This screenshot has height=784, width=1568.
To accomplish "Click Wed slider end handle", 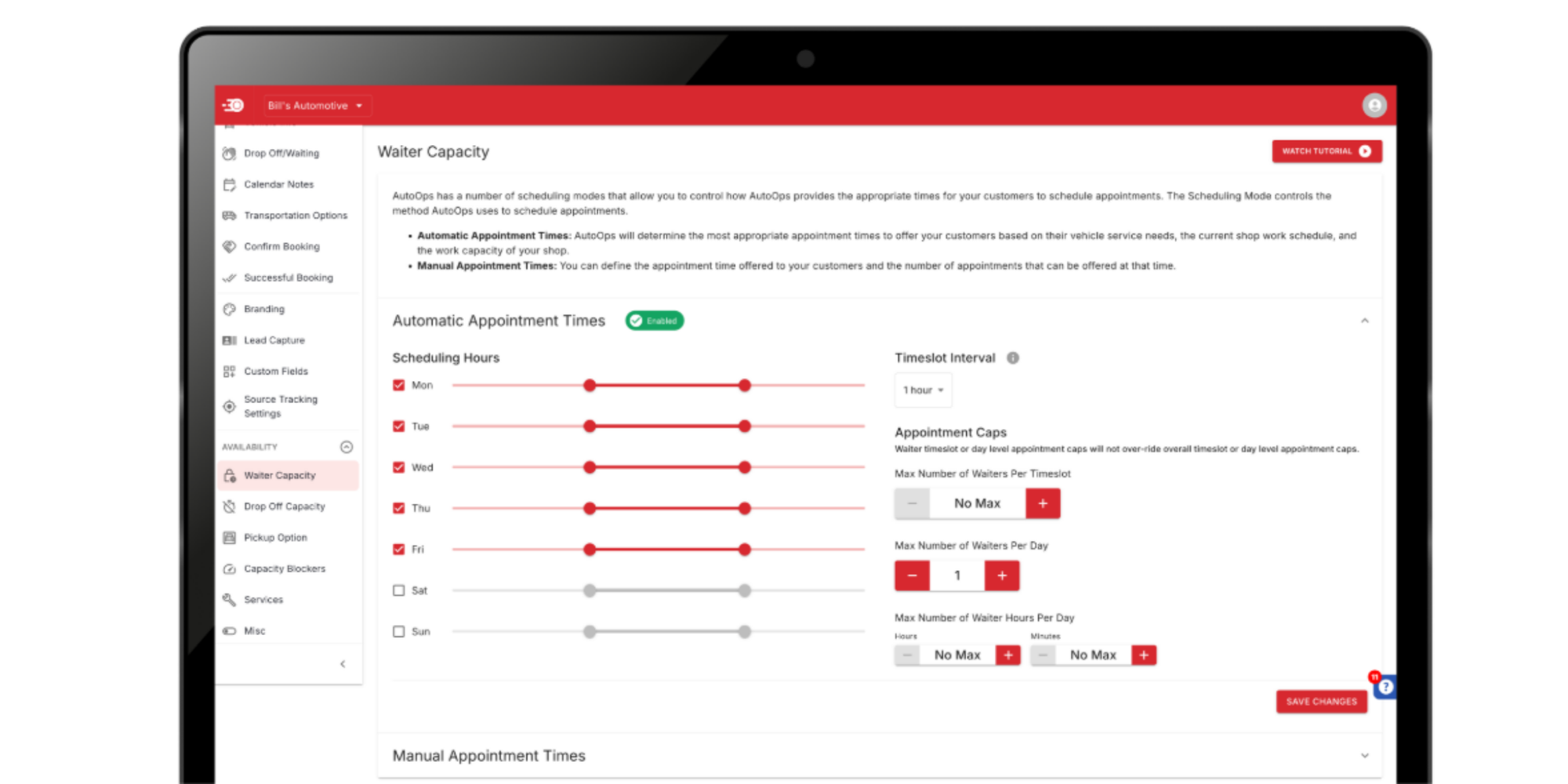I will [745, 467].
